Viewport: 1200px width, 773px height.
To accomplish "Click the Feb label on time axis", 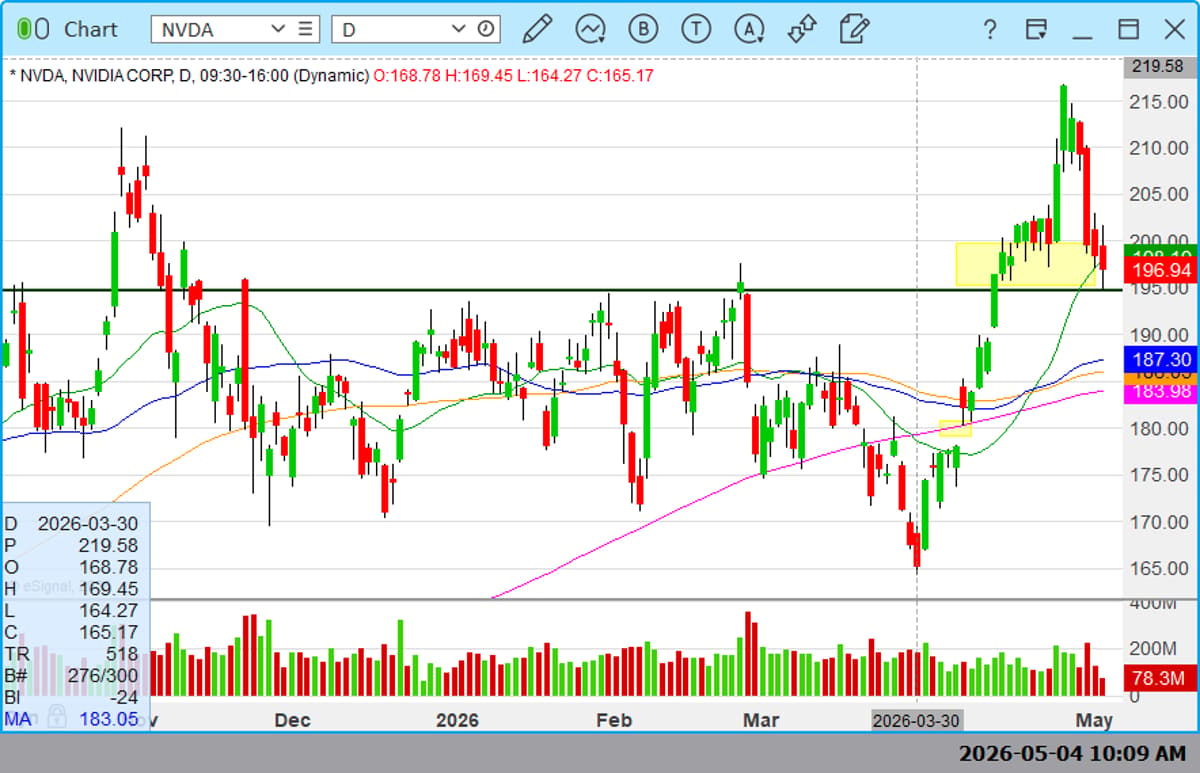I will [x=612, y=720].
